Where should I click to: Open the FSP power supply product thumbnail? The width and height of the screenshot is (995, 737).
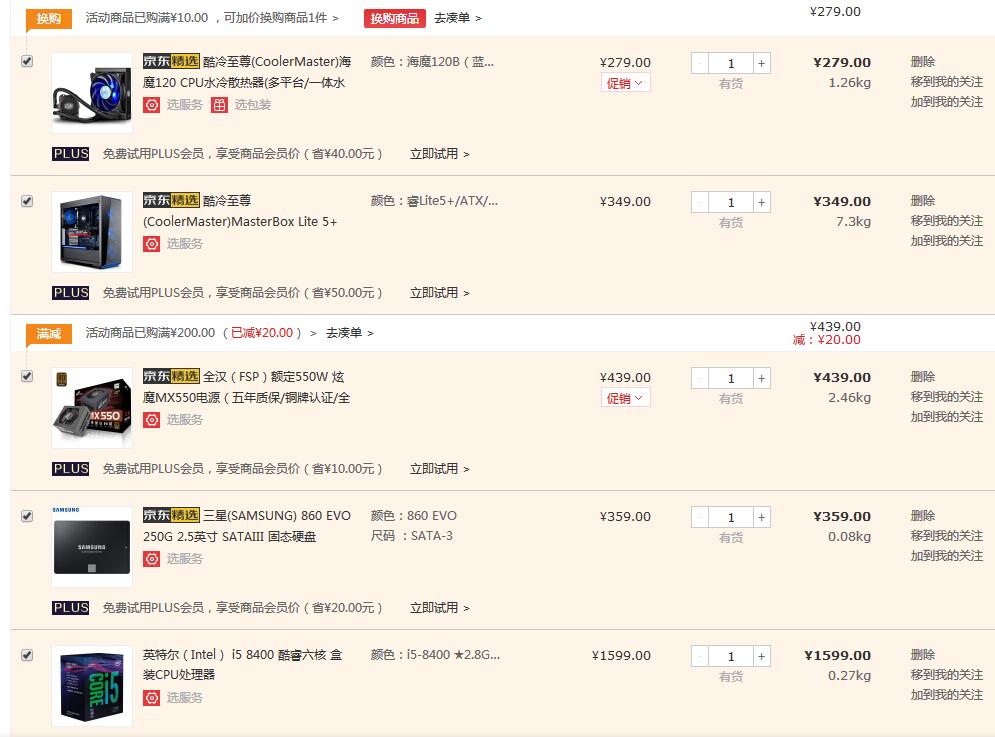click(92, 408)
